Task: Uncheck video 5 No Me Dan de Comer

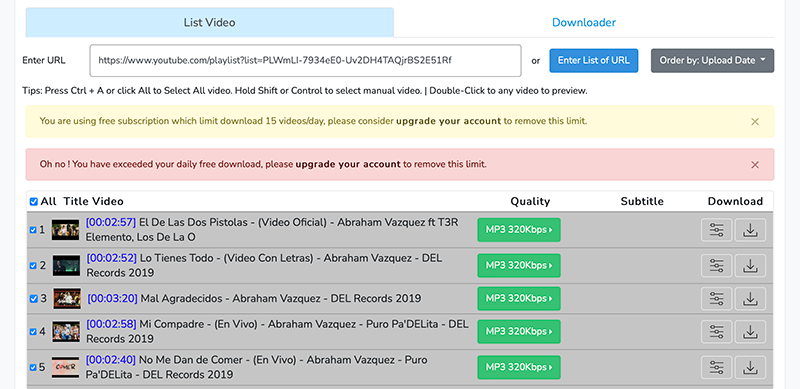Action: coord(33,367)
